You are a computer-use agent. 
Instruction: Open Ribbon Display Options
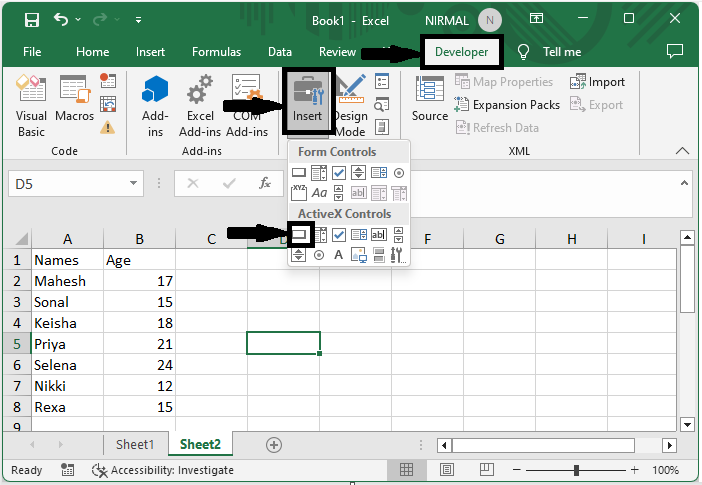pos(536,18)
